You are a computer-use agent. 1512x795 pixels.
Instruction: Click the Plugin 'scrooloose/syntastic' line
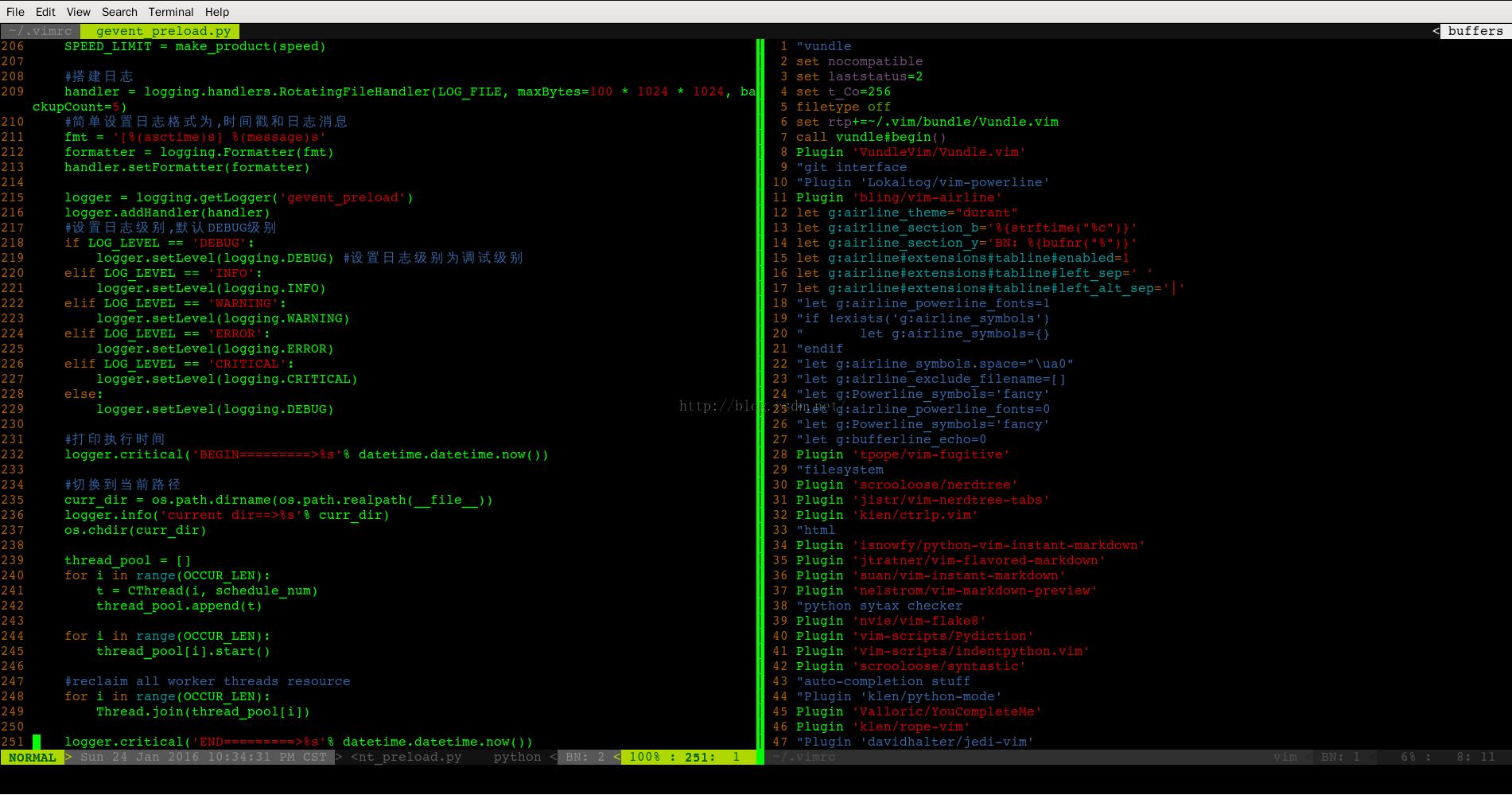[x=911, y=666]
